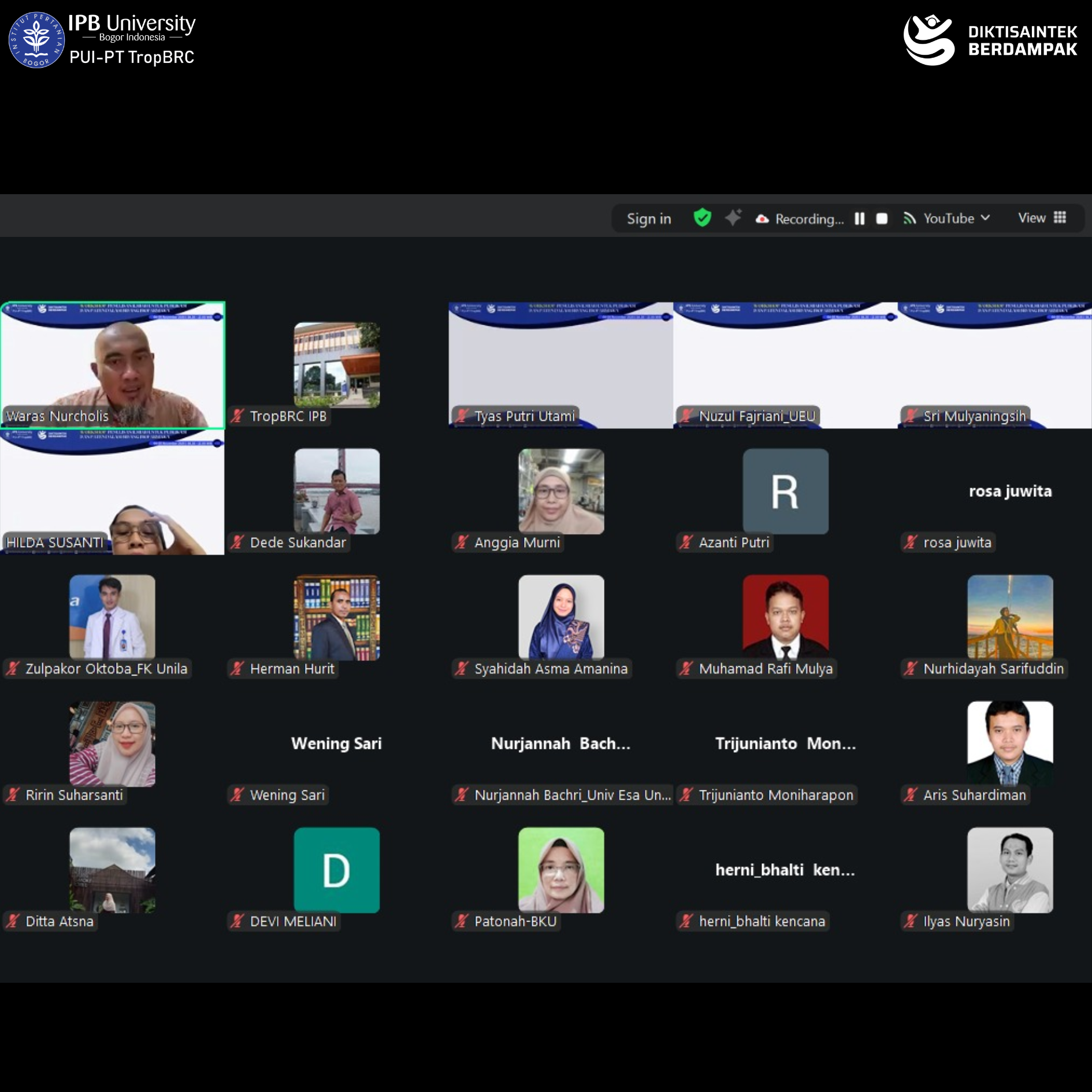This screenshot has height=1092, width=1092.
Task: Pause the meeting recording
Action: (x=860, y=218)
